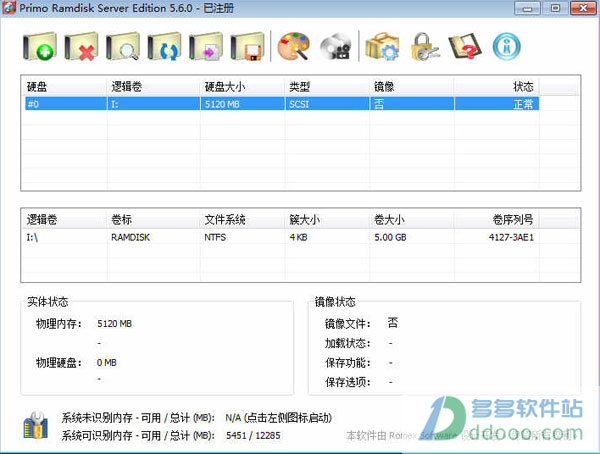Image resolution: width=600 pixels, height=454 pixels.
Task: Open the palette customization icon
Action: pyautogui.click(x=293, y=46)
